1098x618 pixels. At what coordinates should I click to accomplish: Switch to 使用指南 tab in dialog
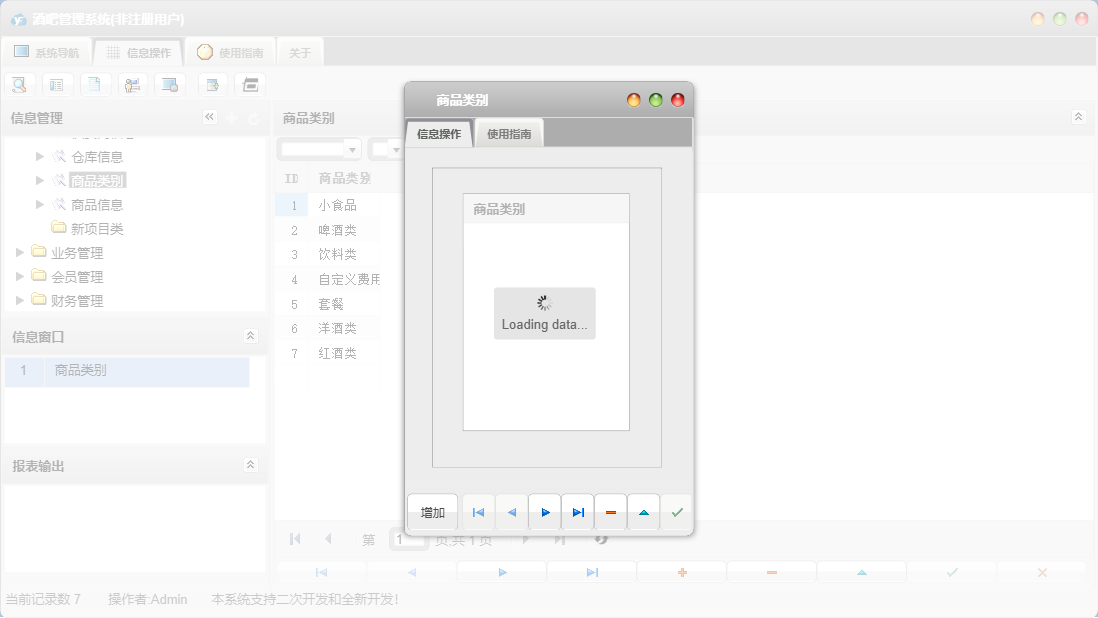pyautogui.click(x=509, y=134)
